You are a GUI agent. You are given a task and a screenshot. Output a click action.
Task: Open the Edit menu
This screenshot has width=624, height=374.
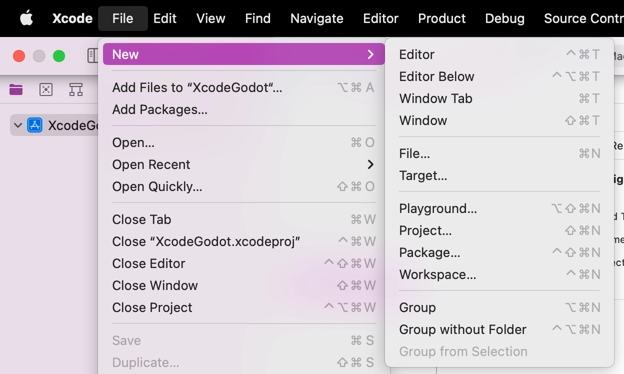[165, 18]
